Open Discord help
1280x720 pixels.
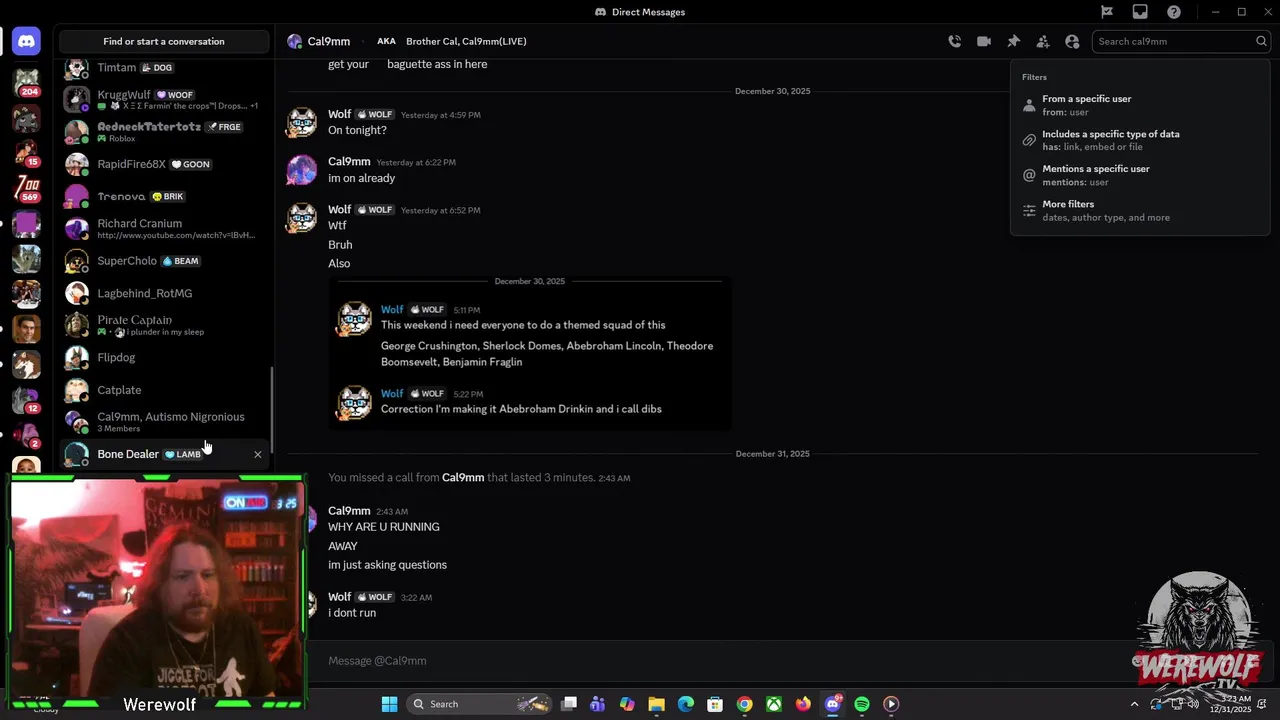(1174, 12)
